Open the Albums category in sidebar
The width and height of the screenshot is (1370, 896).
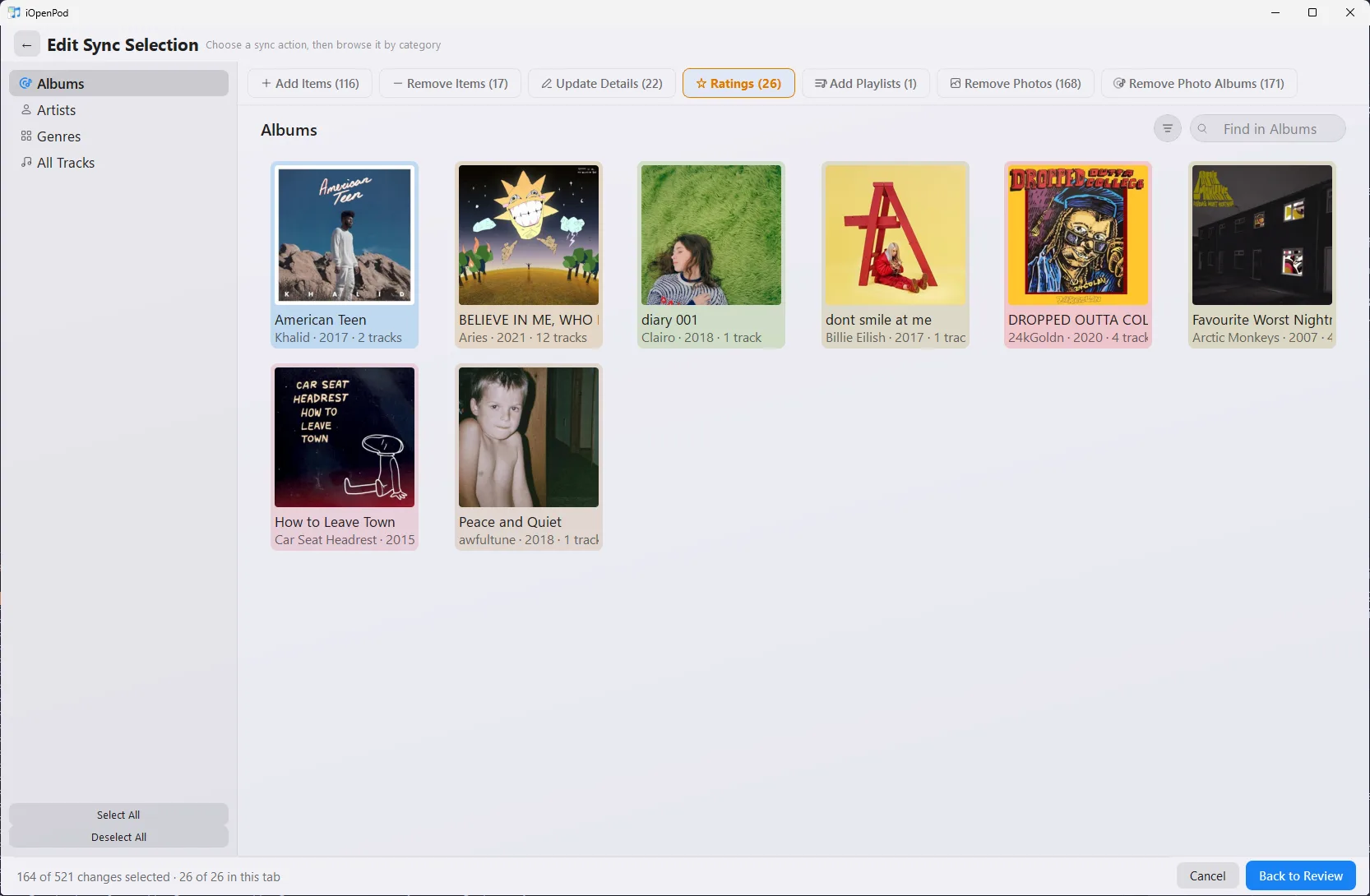pyautogui.click(x=118, y=83)
